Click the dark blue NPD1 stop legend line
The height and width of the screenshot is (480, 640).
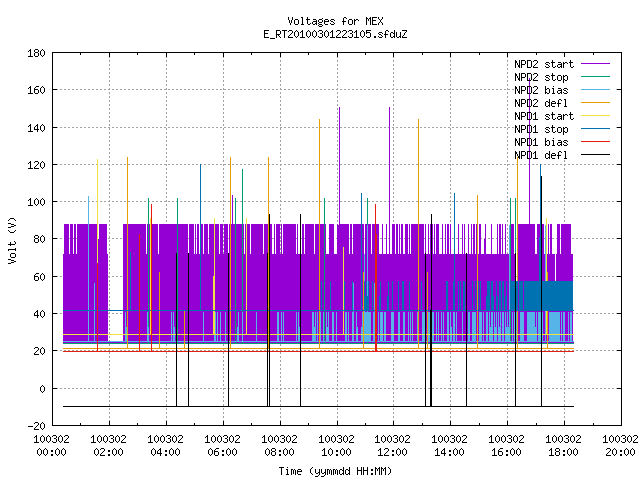[x=595, y=129]
